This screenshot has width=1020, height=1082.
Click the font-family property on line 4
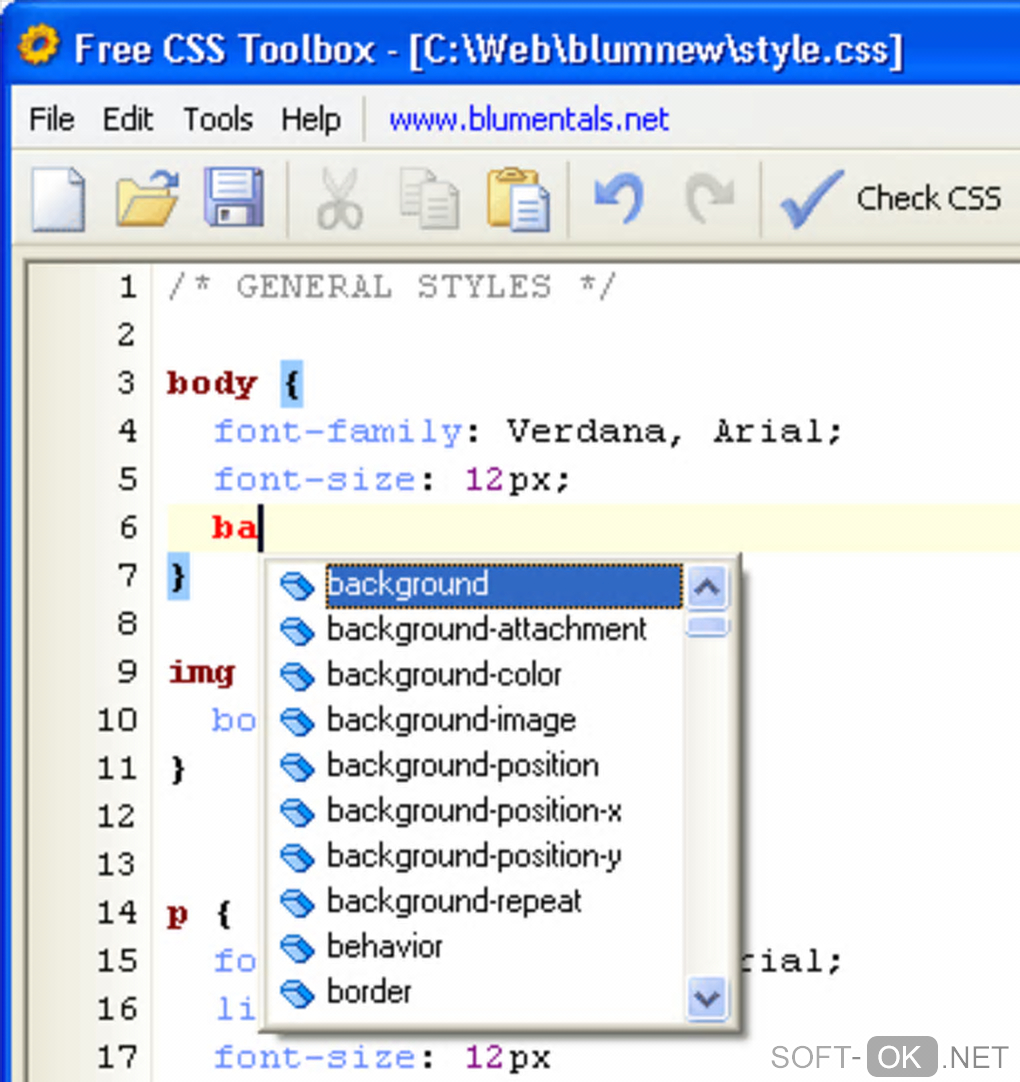pyautogui.click(x=338, y=433)
